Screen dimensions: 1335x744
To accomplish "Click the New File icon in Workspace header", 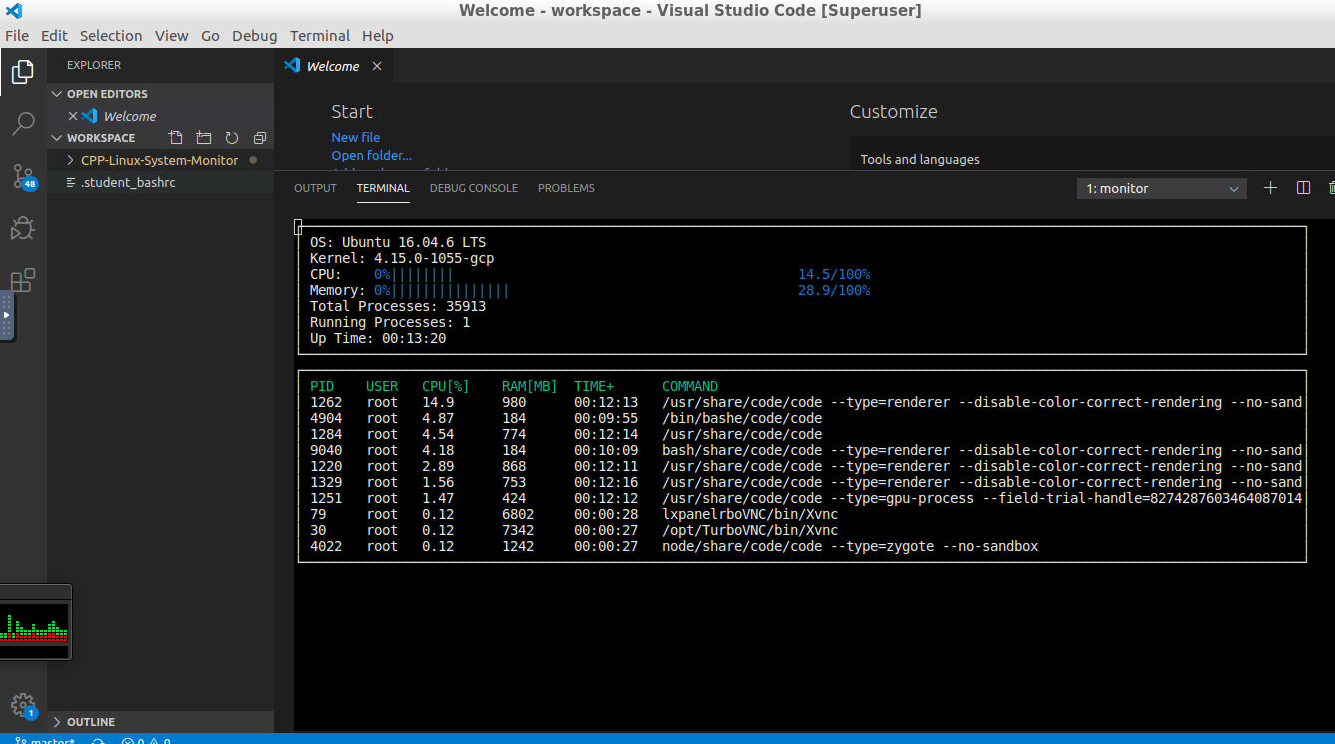I will click(176, 138).
